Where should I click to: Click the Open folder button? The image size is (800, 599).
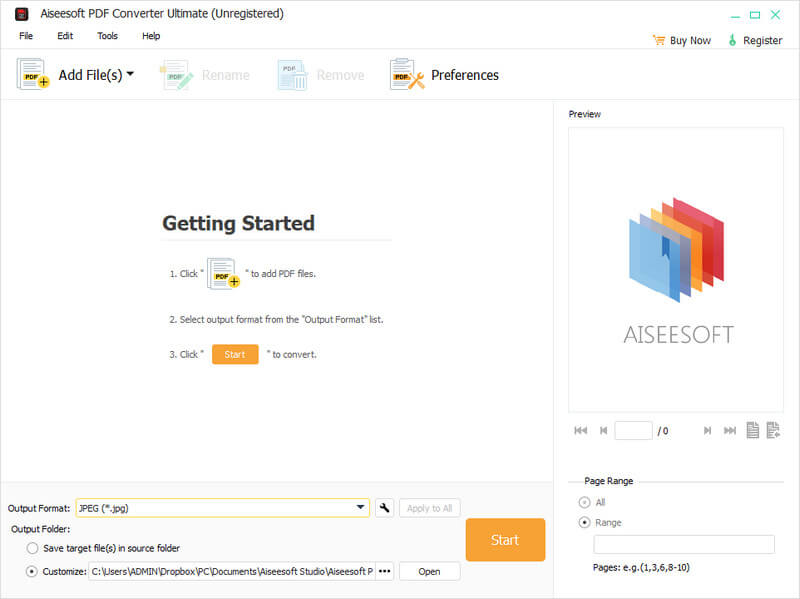429,571
